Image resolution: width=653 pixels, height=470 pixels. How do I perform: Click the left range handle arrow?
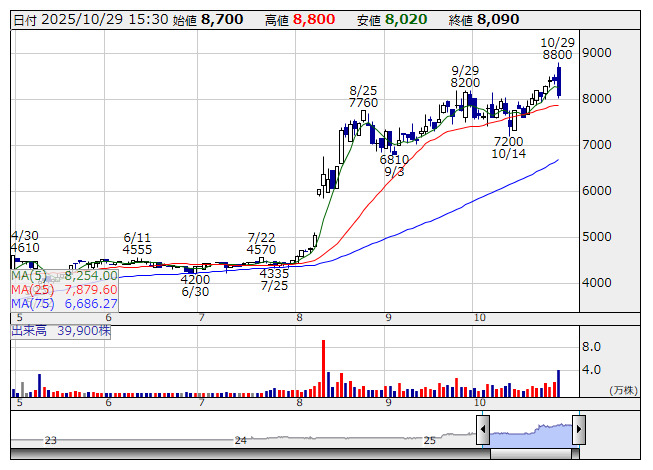point(483,431)
